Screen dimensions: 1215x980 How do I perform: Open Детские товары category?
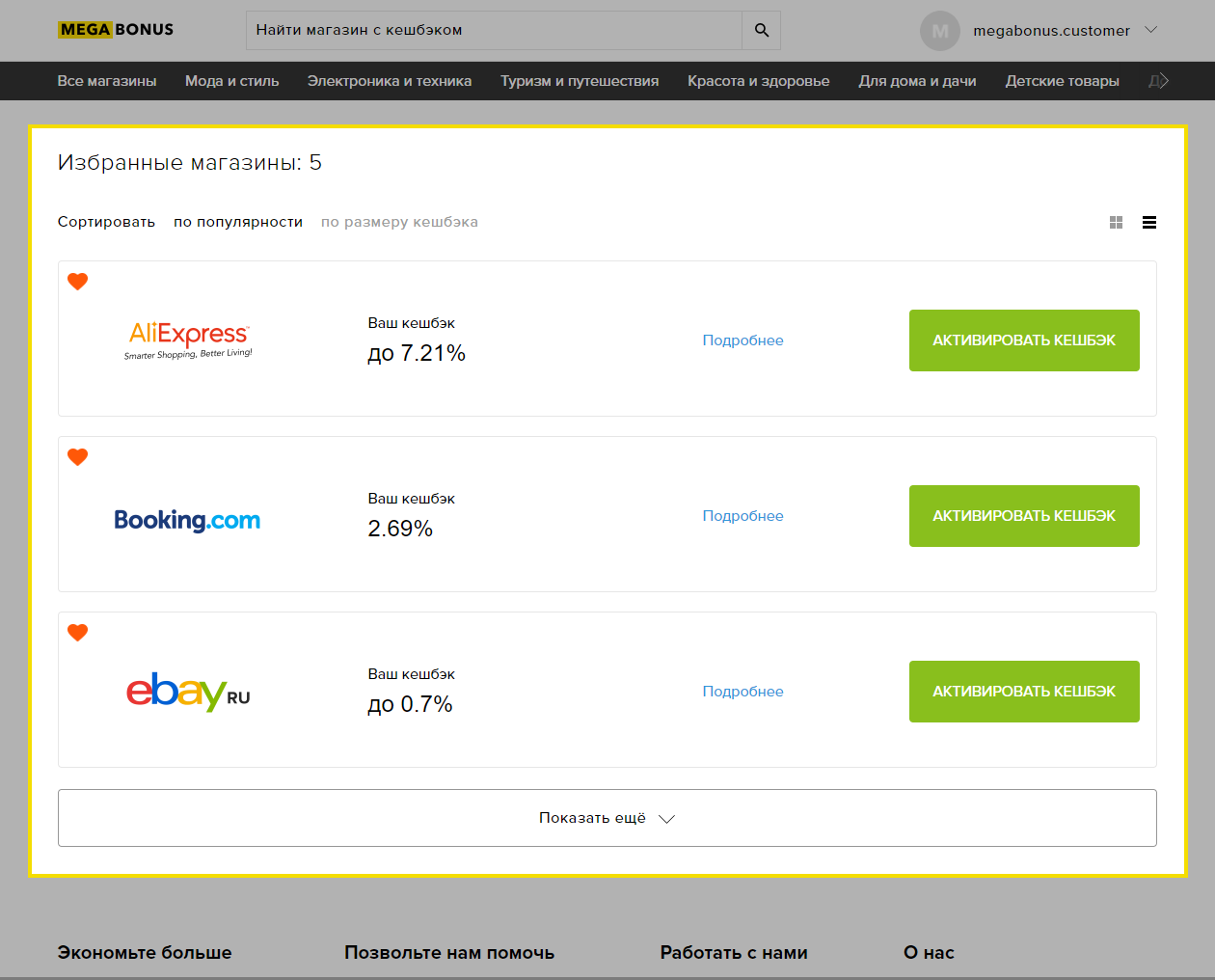coord(1063,81)
